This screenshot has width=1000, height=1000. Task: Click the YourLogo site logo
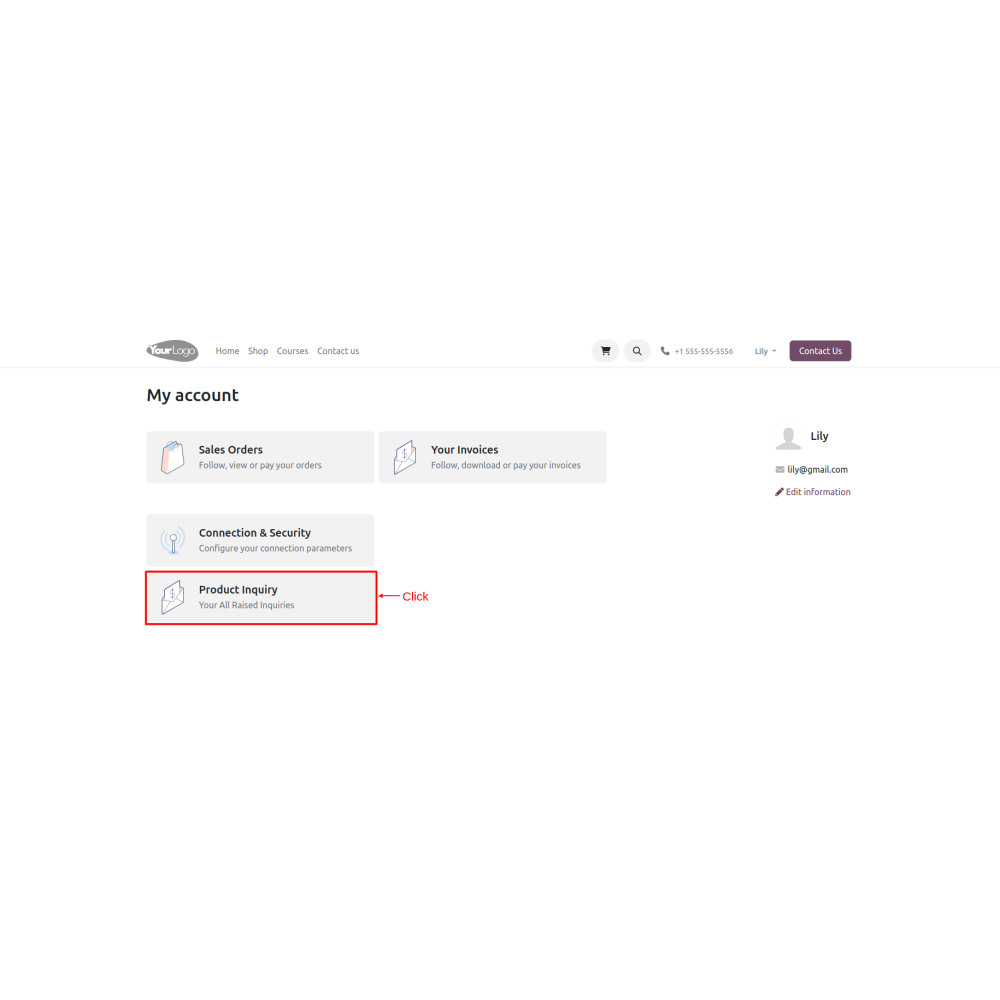[172, 351]
